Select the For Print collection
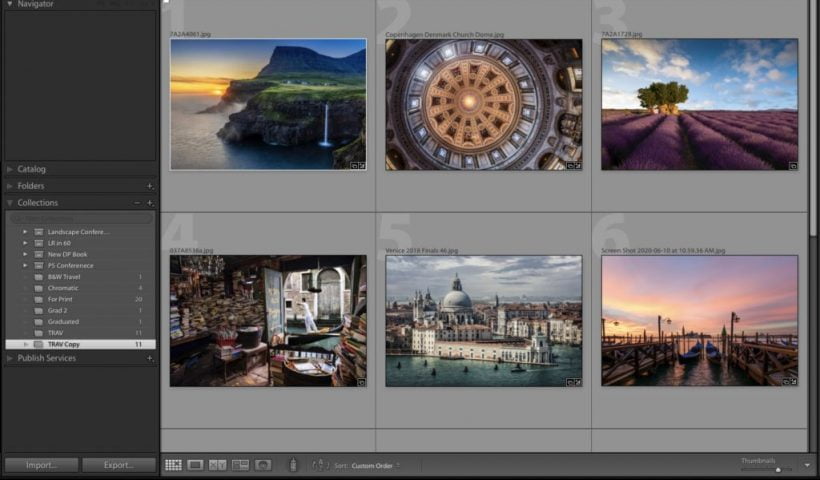 click(61, 299)
